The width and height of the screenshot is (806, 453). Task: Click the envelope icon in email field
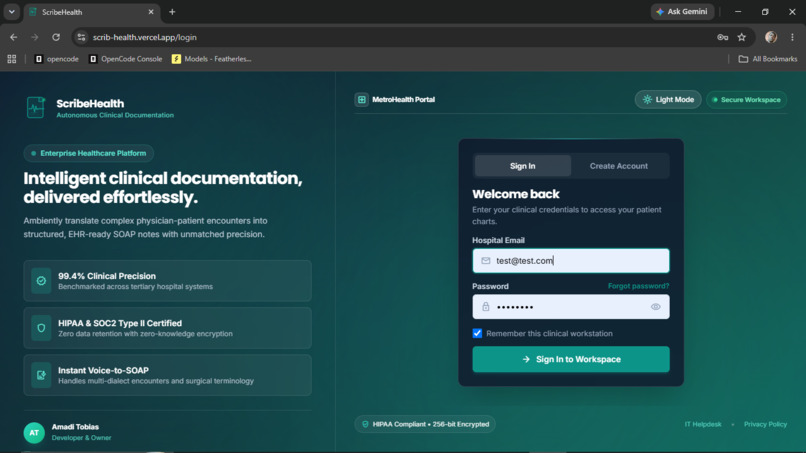tap(486, 261)
